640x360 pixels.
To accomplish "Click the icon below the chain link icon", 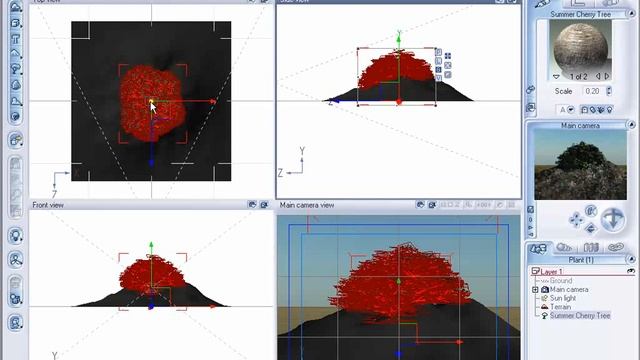I will point(530,108).
